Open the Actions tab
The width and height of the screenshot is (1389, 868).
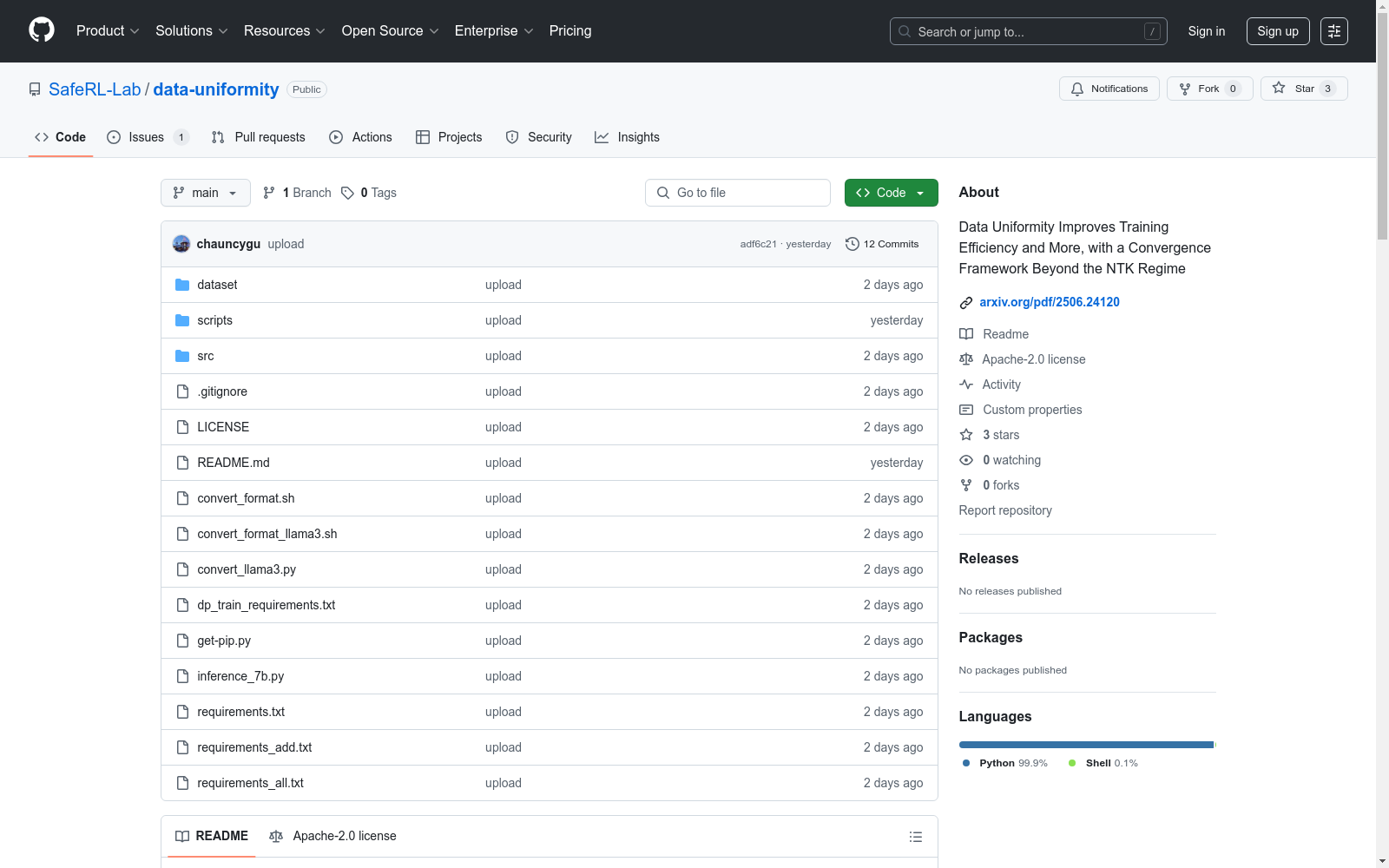coord(360,137)
